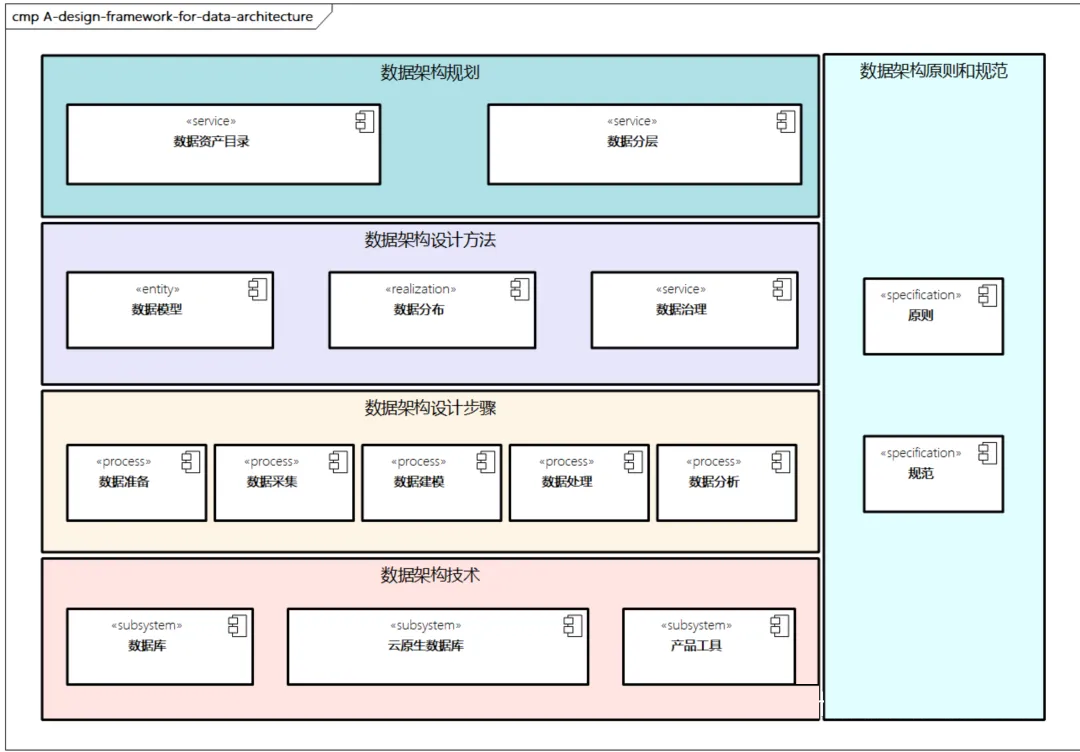Click component icon in 数据分布 box
Image resolution: width=1080 pixels, height=752 pixels.
pos(520,289)
